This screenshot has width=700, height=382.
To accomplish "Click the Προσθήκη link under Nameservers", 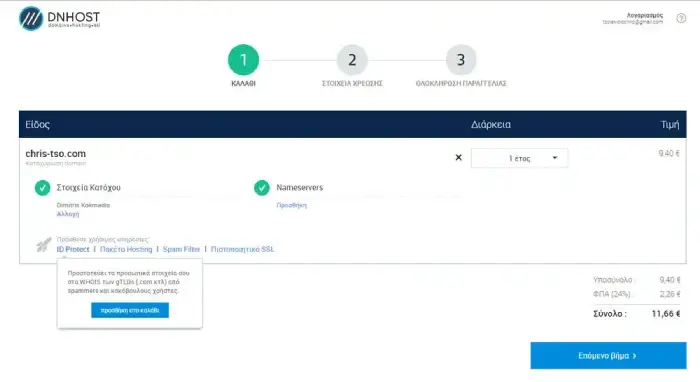I will point(292,205).
